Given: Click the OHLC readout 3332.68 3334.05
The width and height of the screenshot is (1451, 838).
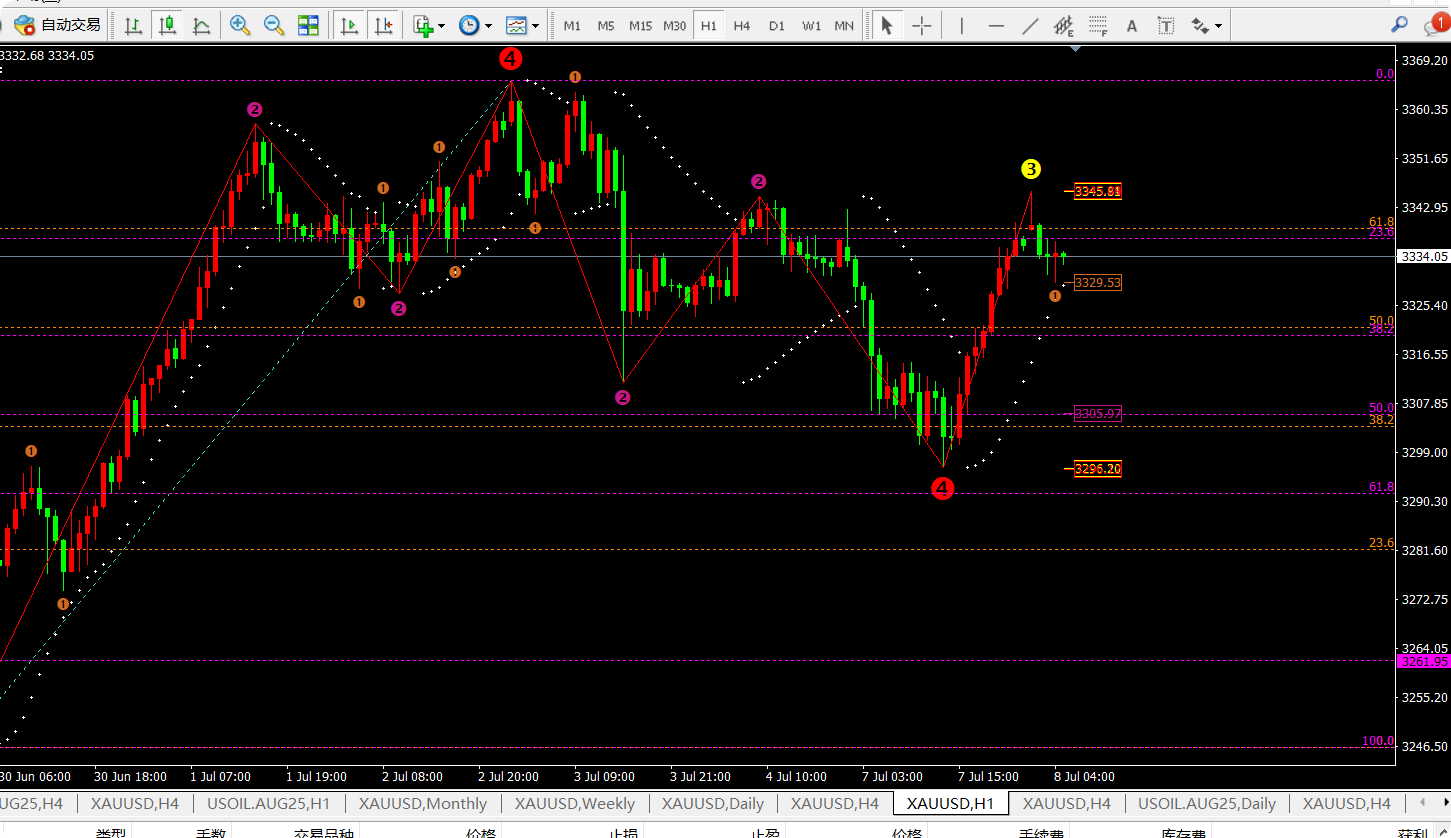Looking at the screenshot, I should click(x=47, y=55).
